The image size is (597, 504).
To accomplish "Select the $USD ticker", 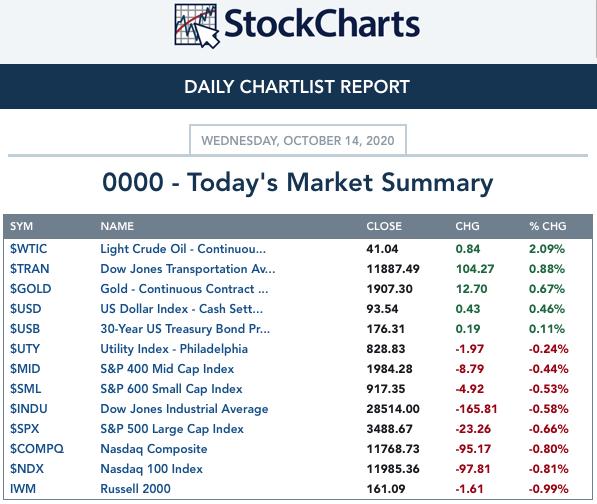I will click(26, 309).
